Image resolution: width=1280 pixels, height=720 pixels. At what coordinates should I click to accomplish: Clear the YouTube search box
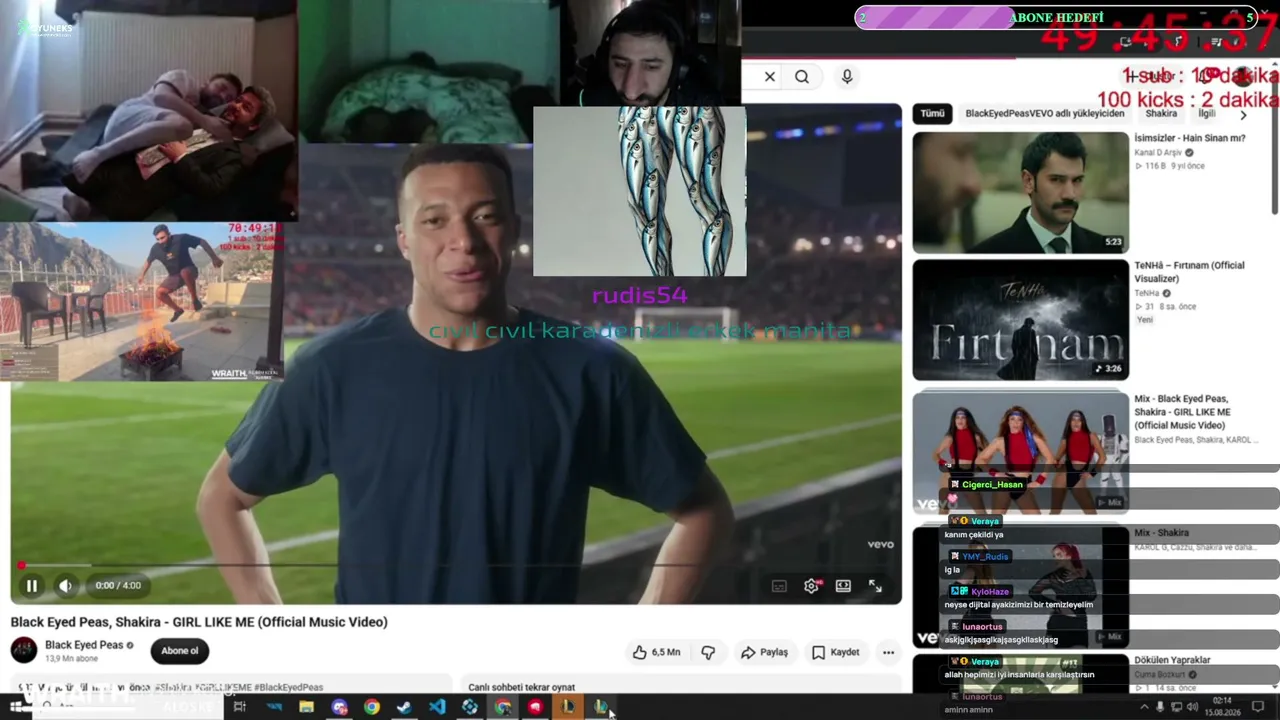pyautogui.click(x=770, y=76)
